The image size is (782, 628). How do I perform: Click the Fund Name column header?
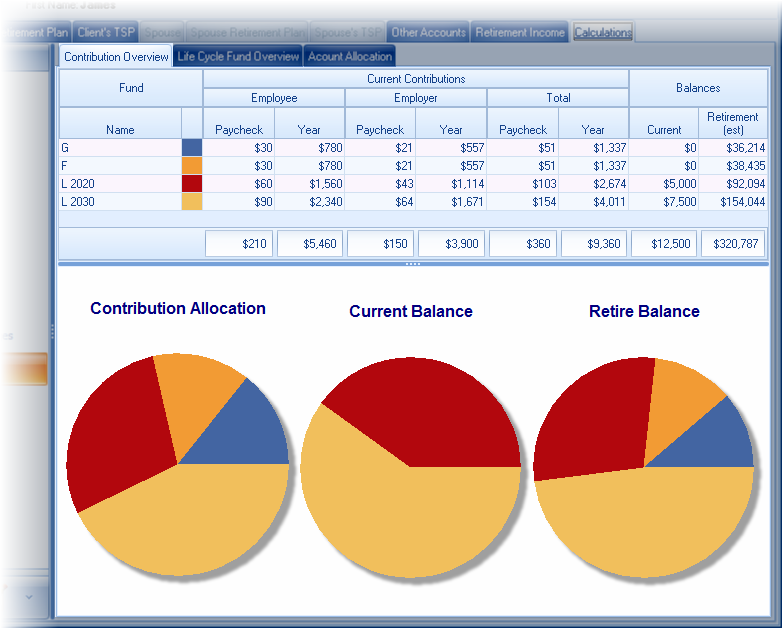120,129
